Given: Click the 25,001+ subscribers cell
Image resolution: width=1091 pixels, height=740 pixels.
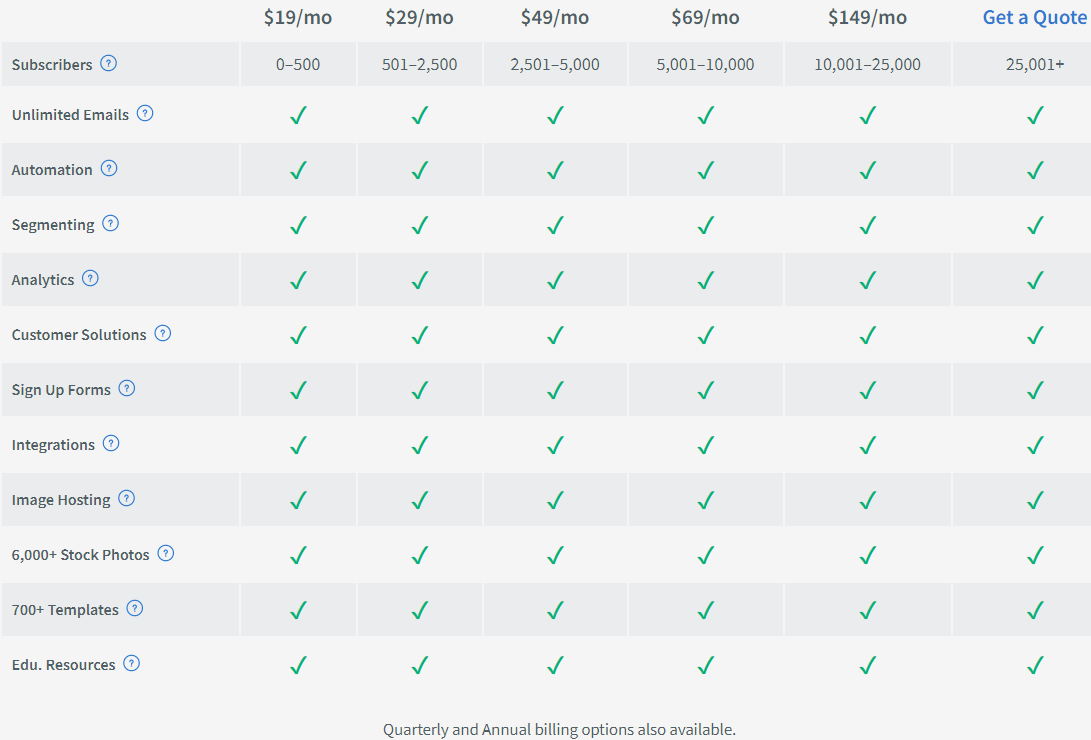Looking at the screenshot, I should pos(1035,65).
